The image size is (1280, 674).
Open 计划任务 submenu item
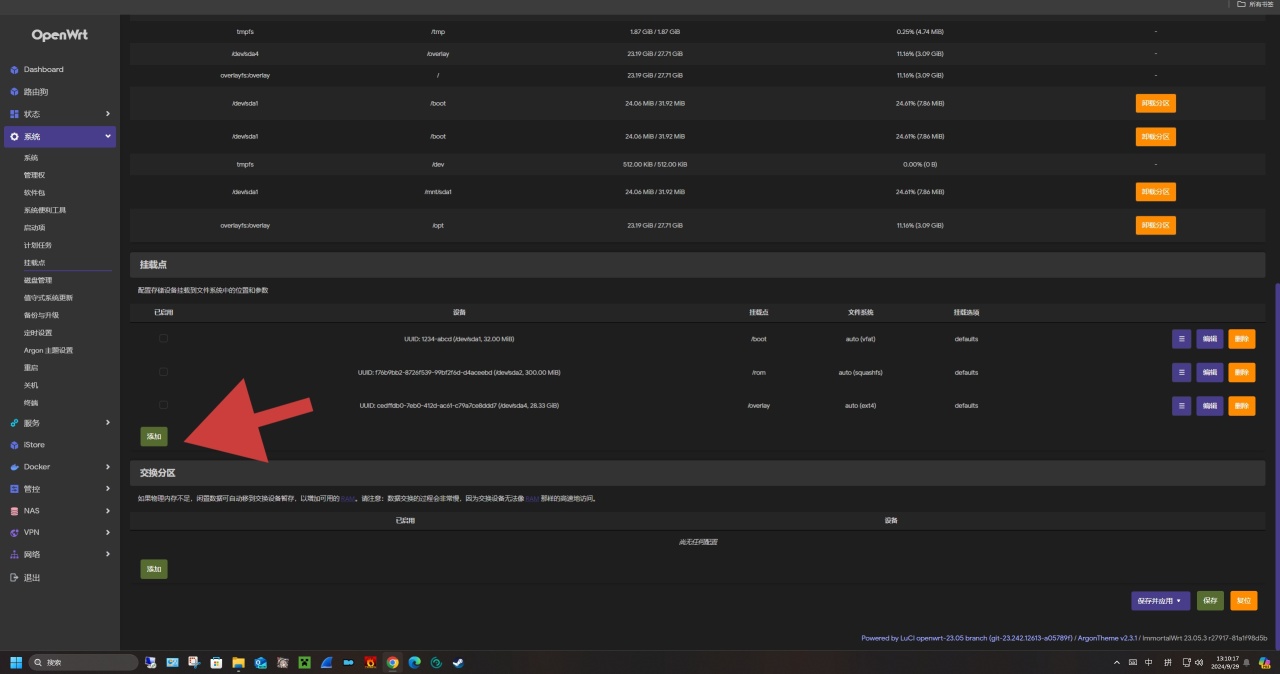tap(38, 245)
